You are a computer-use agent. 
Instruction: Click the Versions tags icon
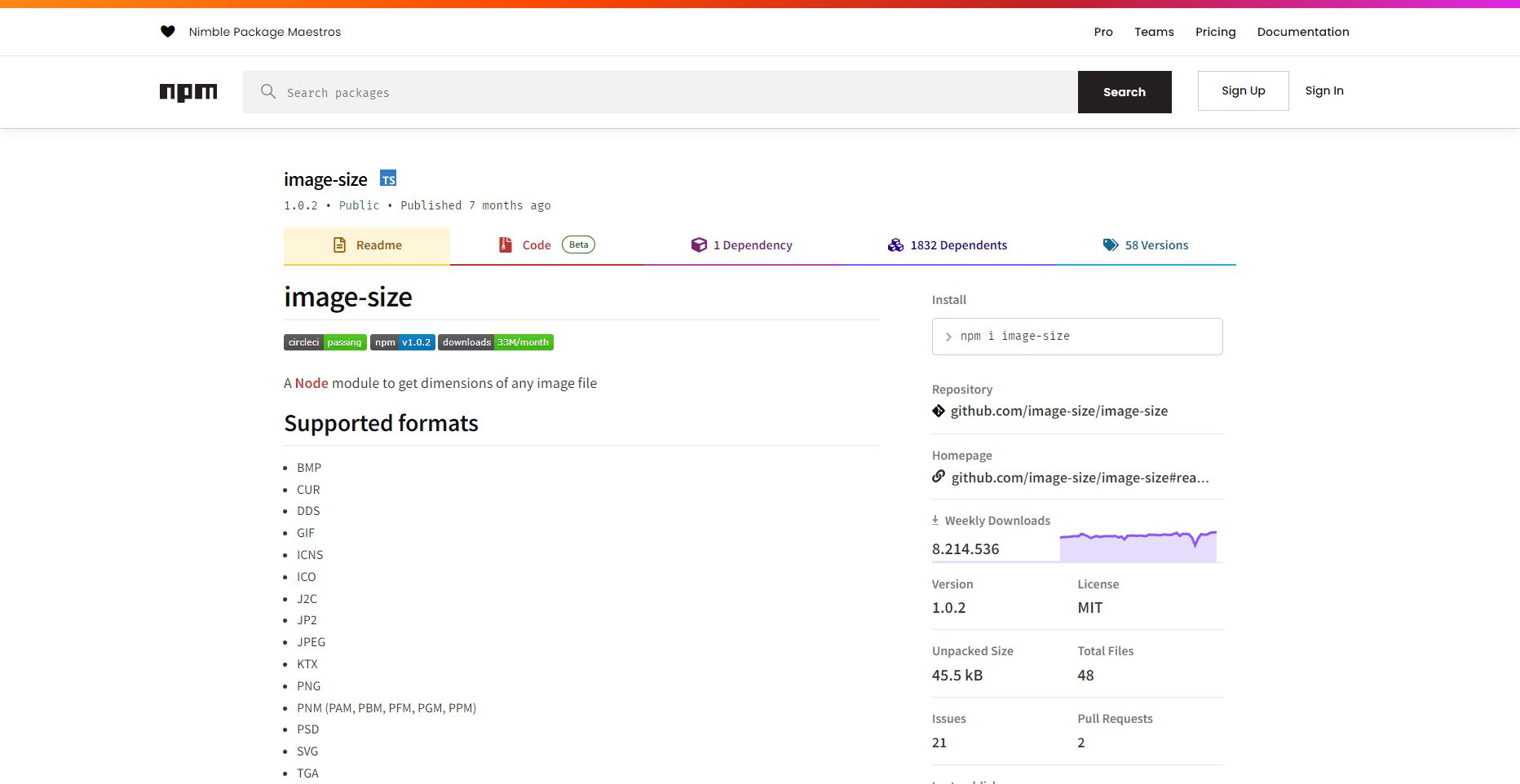coord(1111,245)
